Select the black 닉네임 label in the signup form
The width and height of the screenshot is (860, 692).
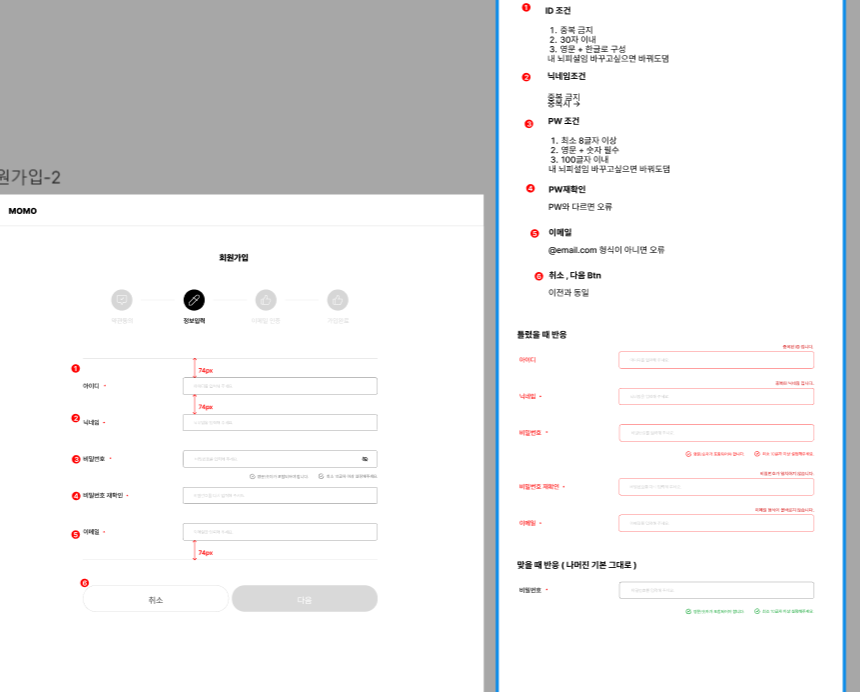tap(91, 423)
